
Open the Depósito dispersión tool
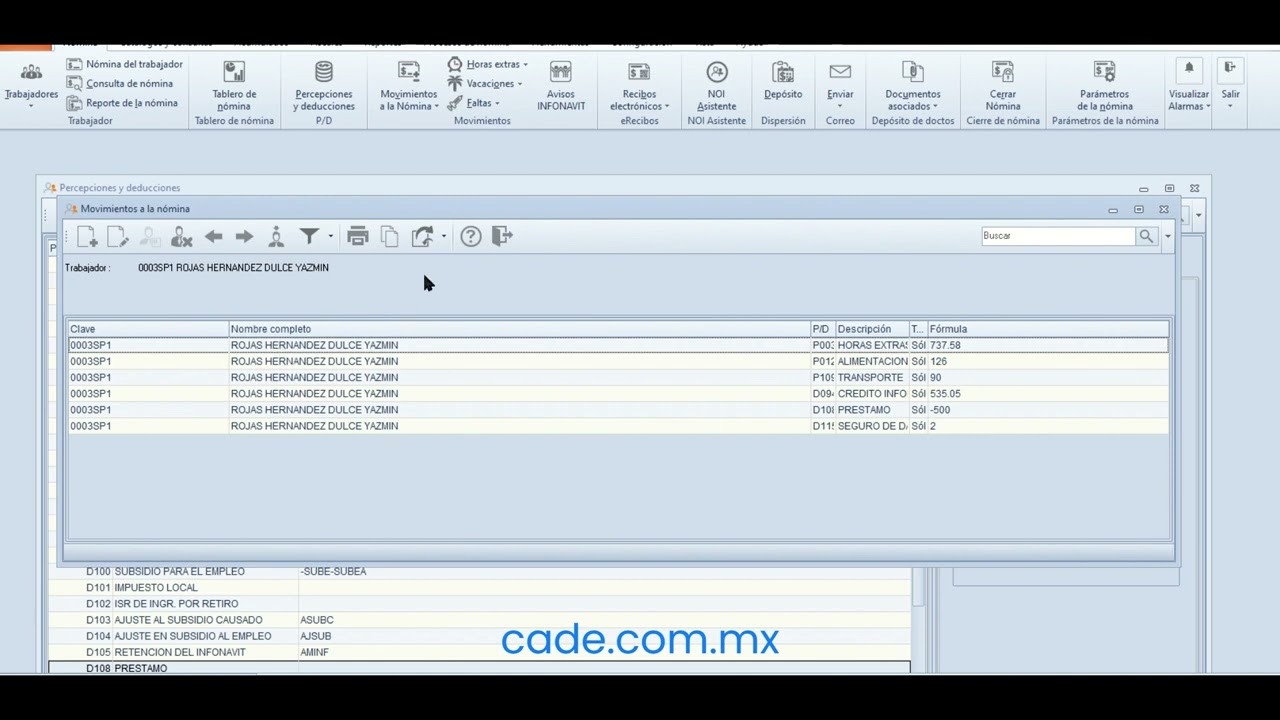coord(783,80)
